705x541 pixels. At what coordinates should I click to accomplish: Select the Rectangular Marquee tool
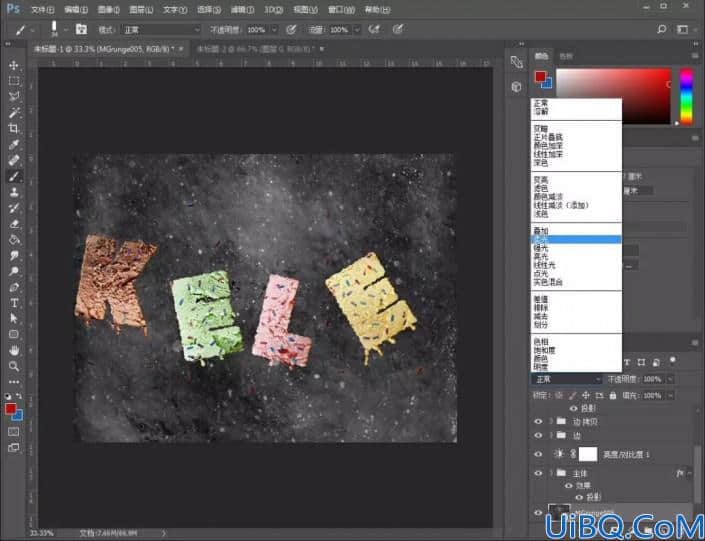[x=14, y=81]
